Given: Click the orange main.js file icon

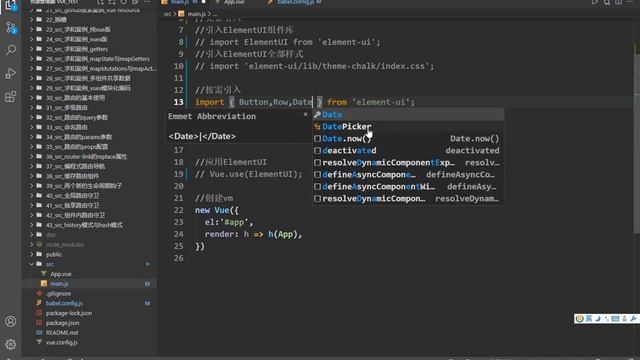Looking at the screenshot, I should coord(44,284).
